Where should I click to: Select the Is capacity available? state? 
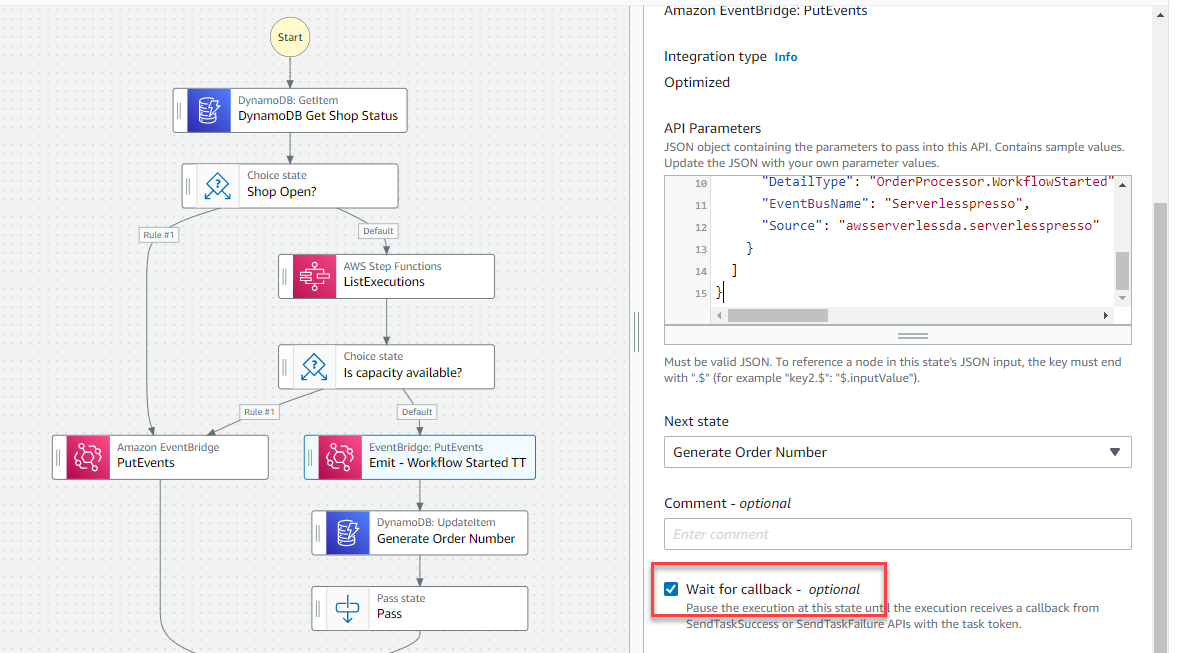point(387,367)
